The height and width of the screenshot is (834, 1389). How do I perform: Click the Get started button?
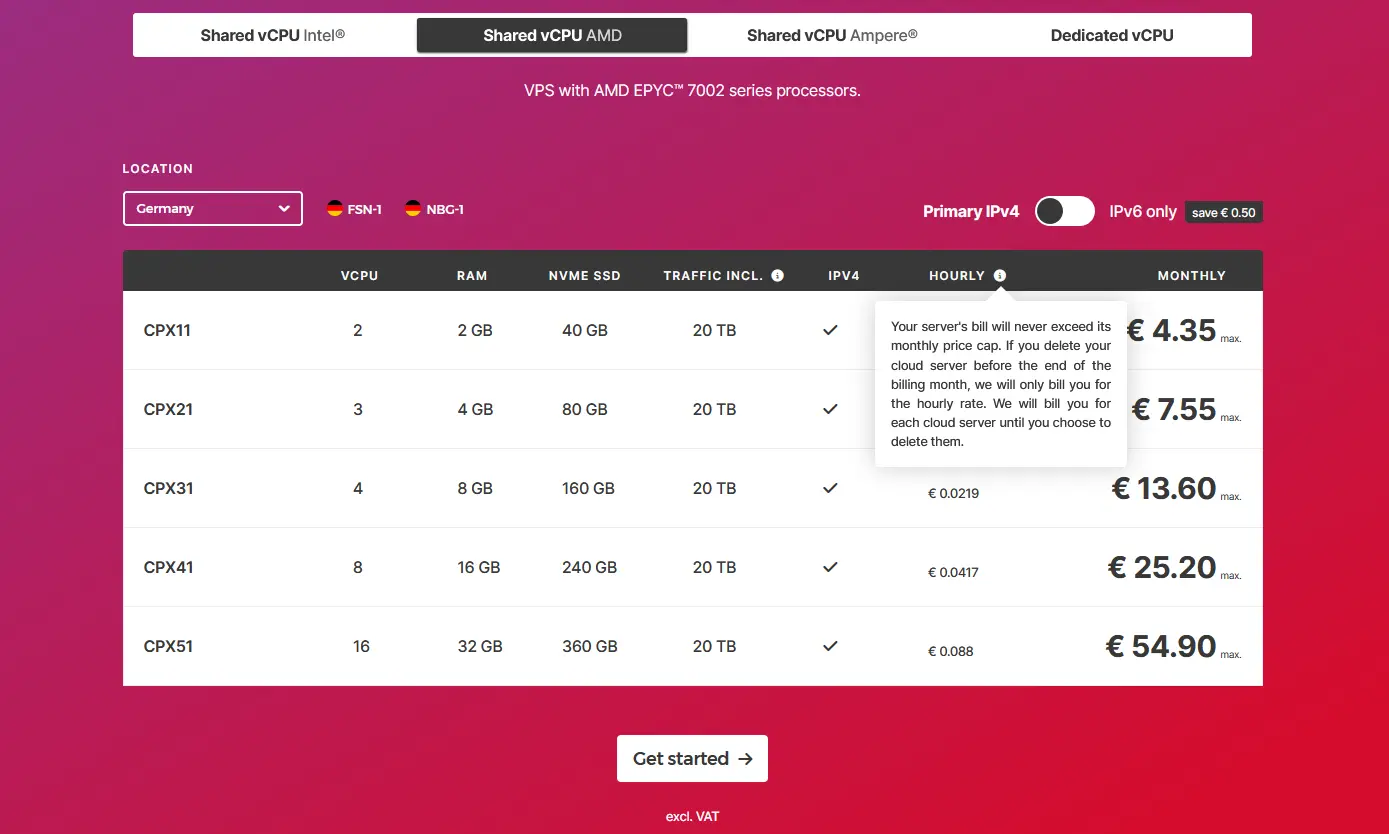pyautogui.click(x=692, y=758)
